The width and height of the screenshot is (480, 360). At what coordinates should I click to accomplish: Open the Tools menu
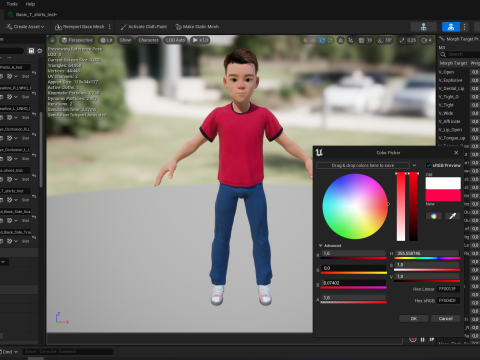point(12,4)
